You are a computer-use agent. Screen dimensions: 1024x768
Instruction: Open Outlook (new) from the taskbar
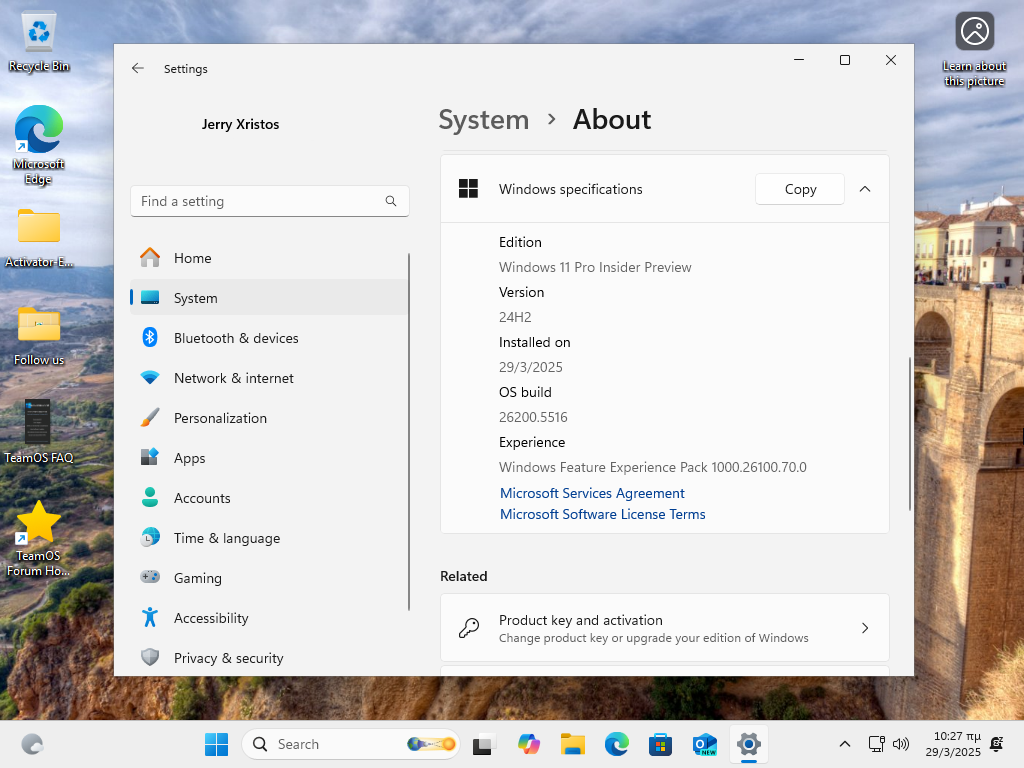click(705, 744)
